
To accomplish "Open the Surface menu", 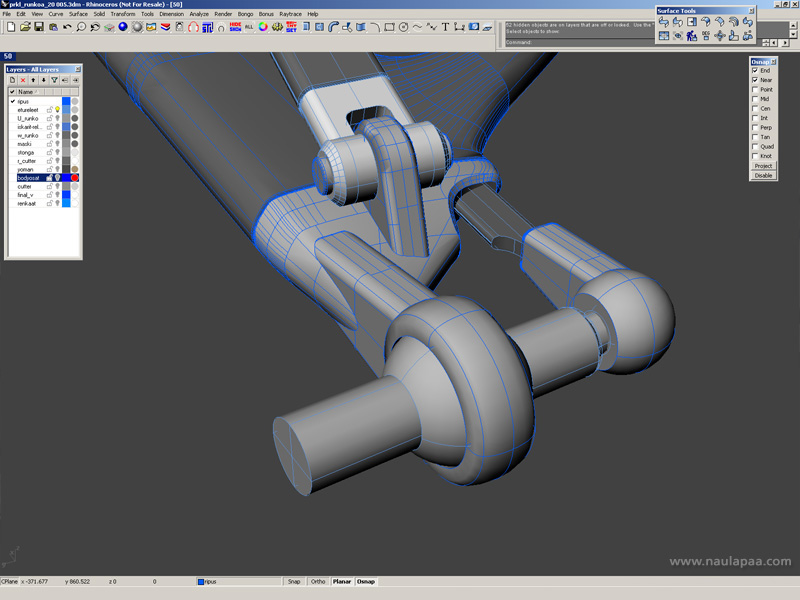I will (78, 14).
